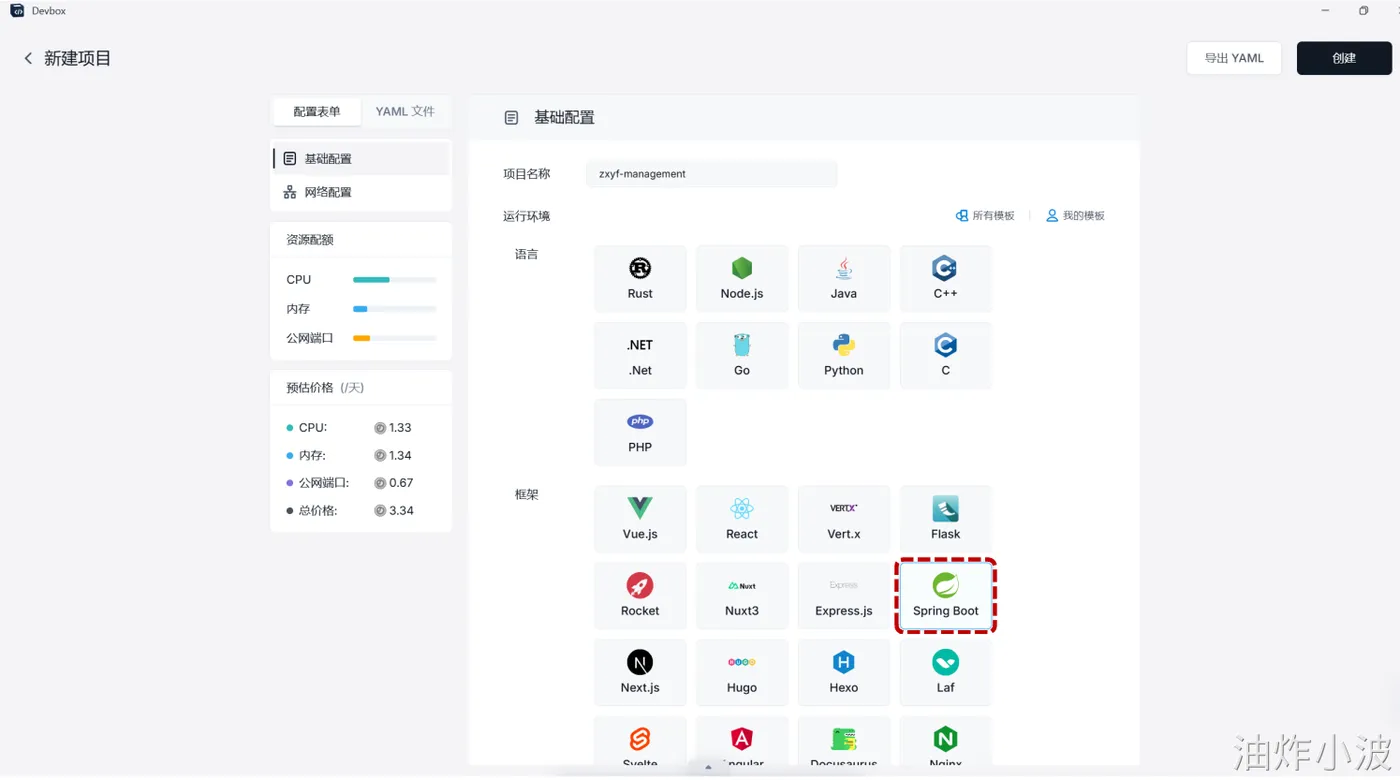Pick the Flask framework template
The image size is (1400, 780).
[946, 519]
